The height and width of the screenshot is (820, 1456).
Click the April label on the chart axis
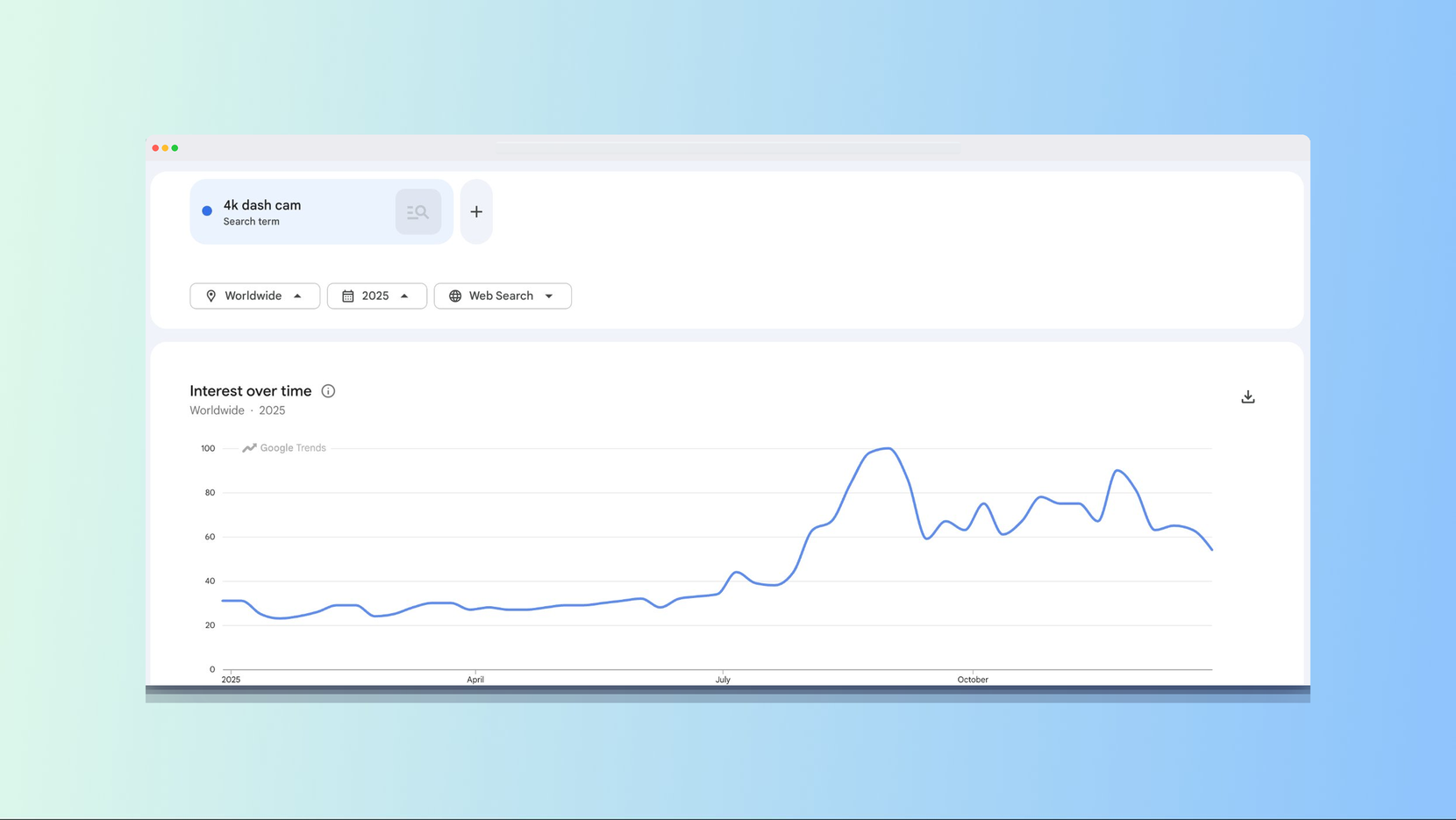click(x=475, y=679)
